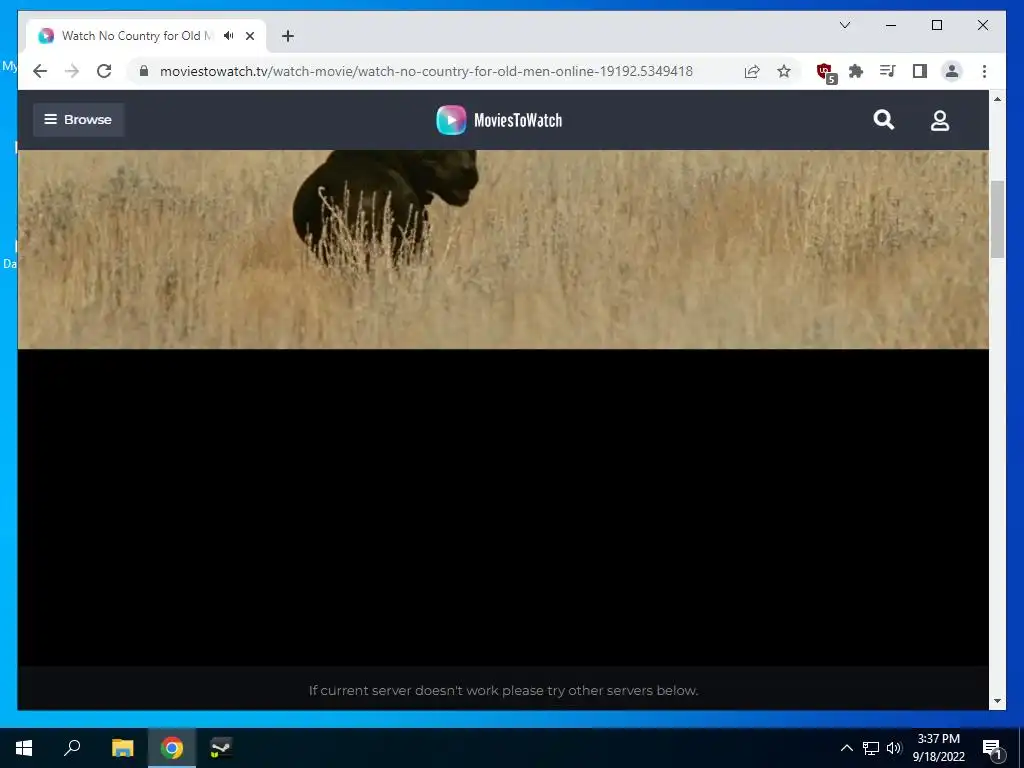
Task: Click the Chrome icon in the taskbar
Action: tap(172, 748)
